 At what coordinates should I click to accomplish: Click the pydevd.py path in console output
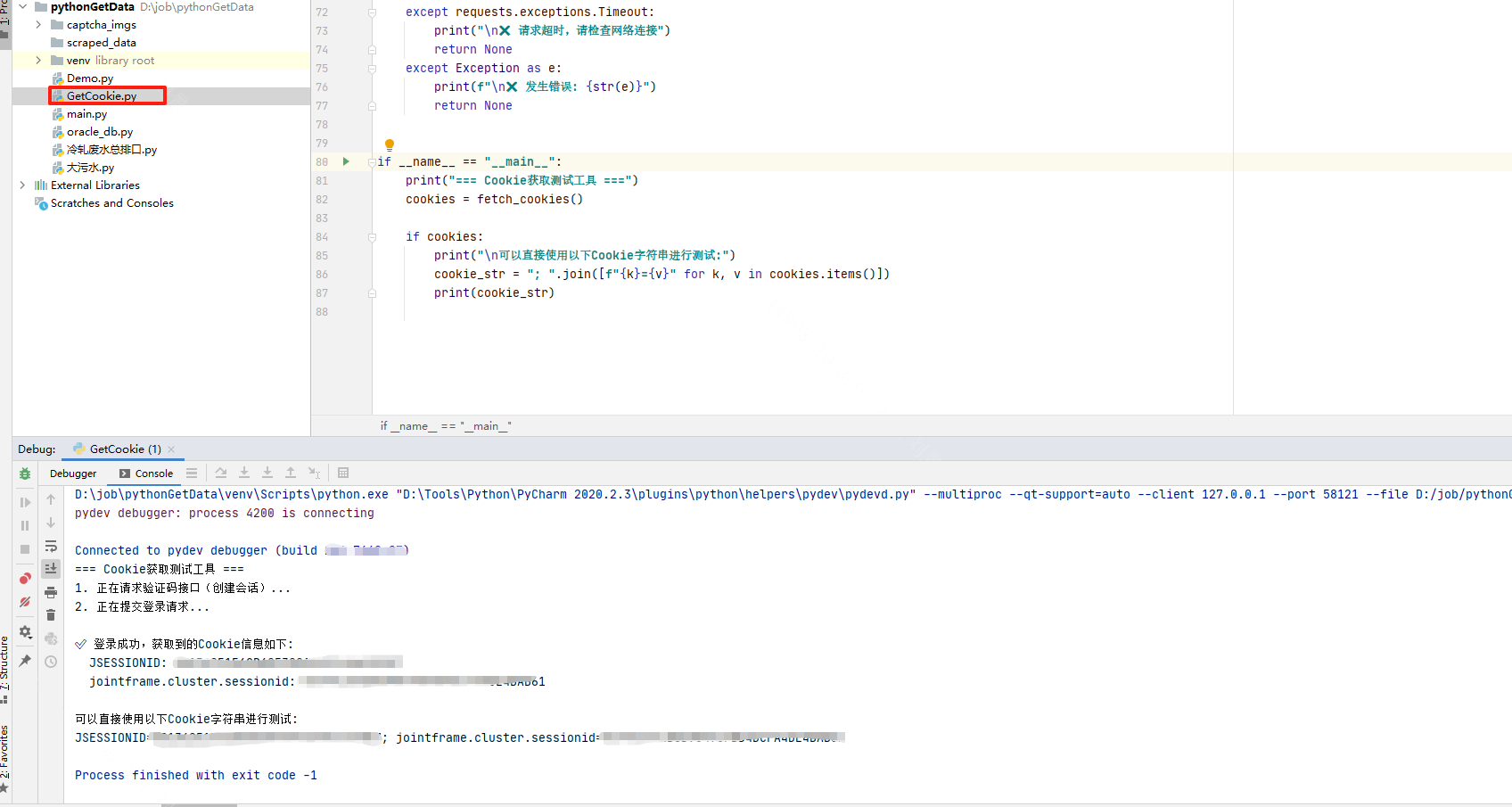point(659,494)
